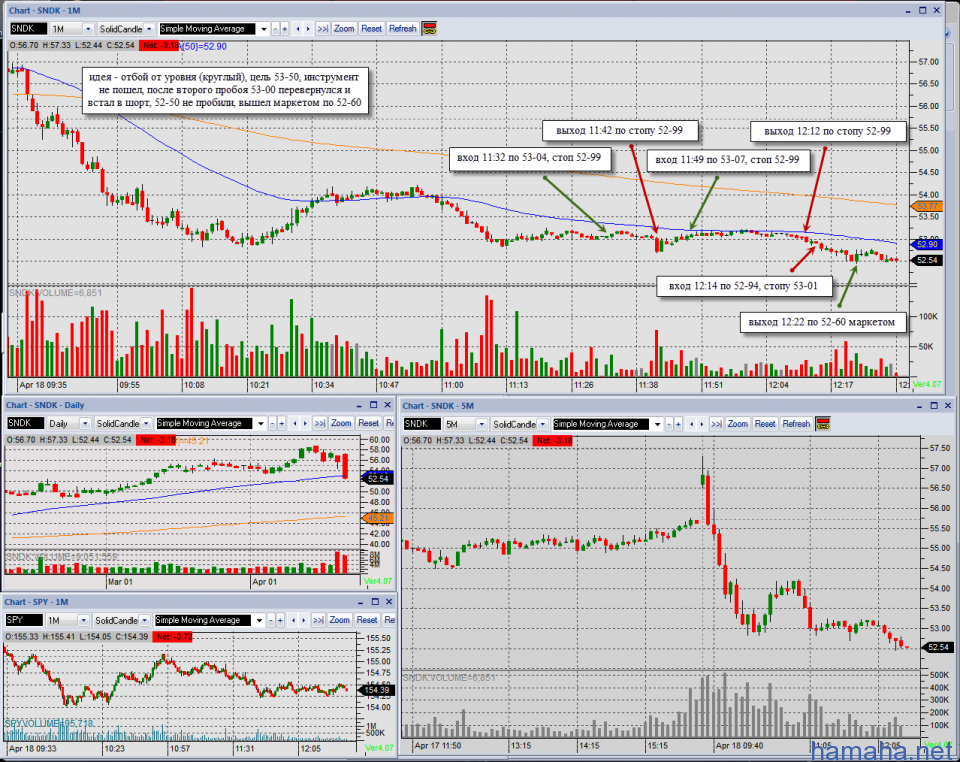This screenshot has height=762, width=960.
Task: Click the plus button in SNDK 5M chart toolbar
Action: [678, 424]
